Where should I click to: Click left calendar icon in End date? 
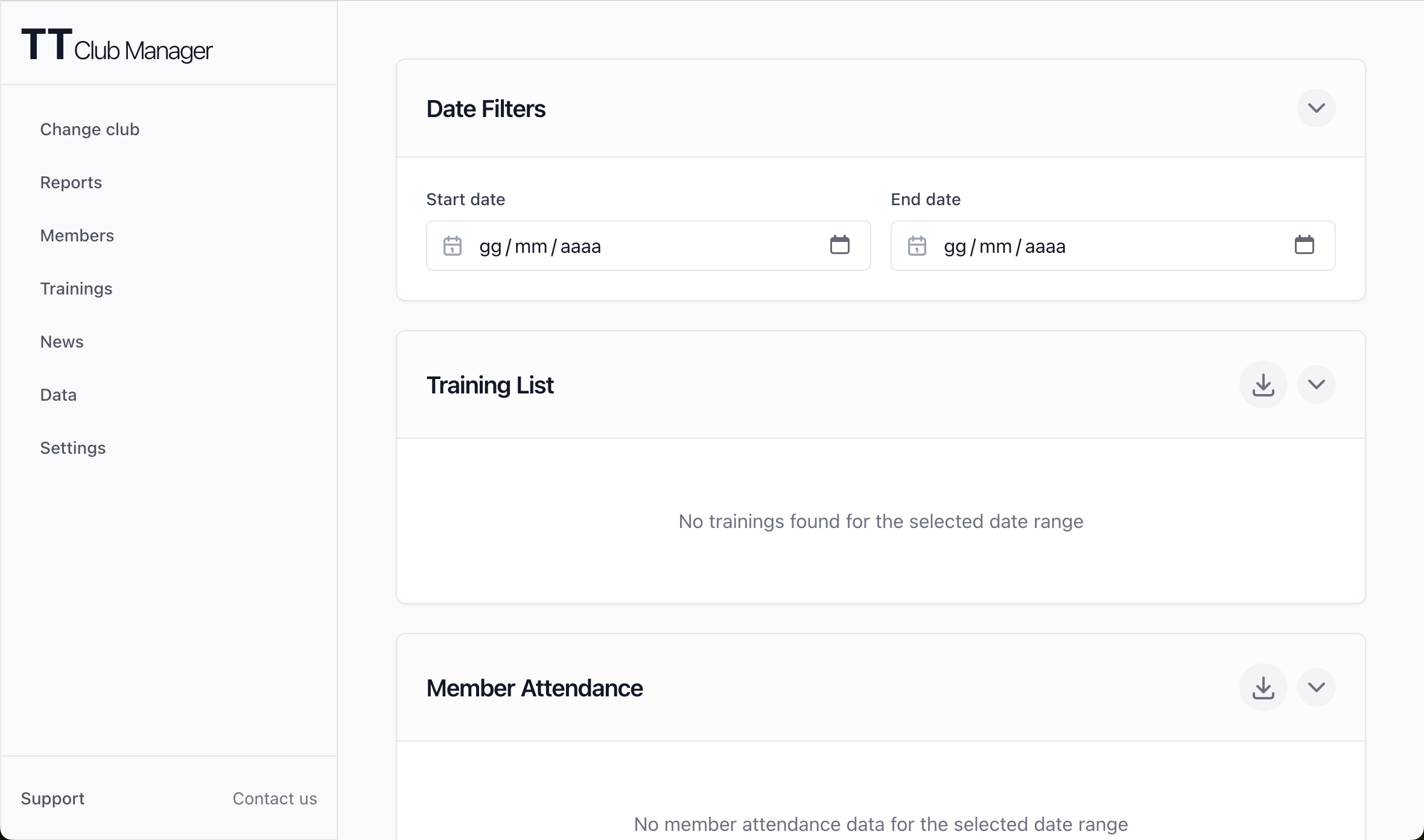[x=917, y=246]
